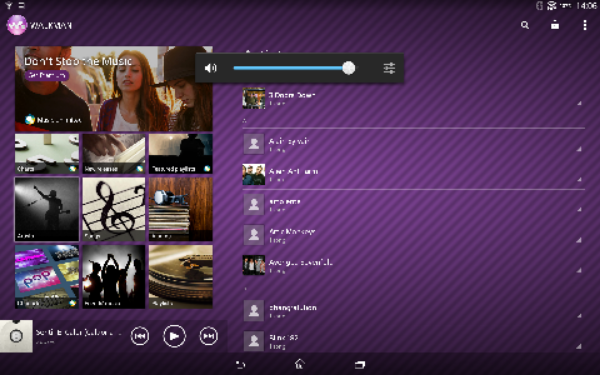
Task: Expand options arrow for Avenged Sevenfold
Action: point(579,270)
